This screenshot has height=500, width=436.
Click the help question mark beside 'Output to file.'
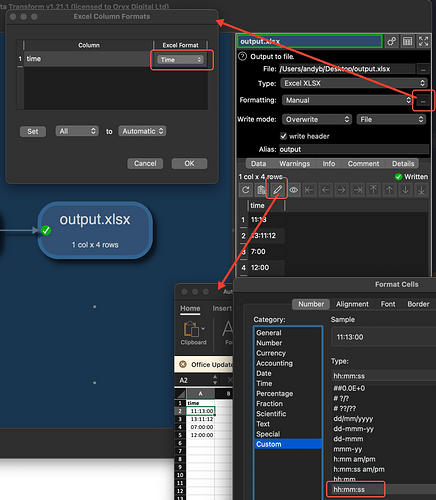click(242, 56)
